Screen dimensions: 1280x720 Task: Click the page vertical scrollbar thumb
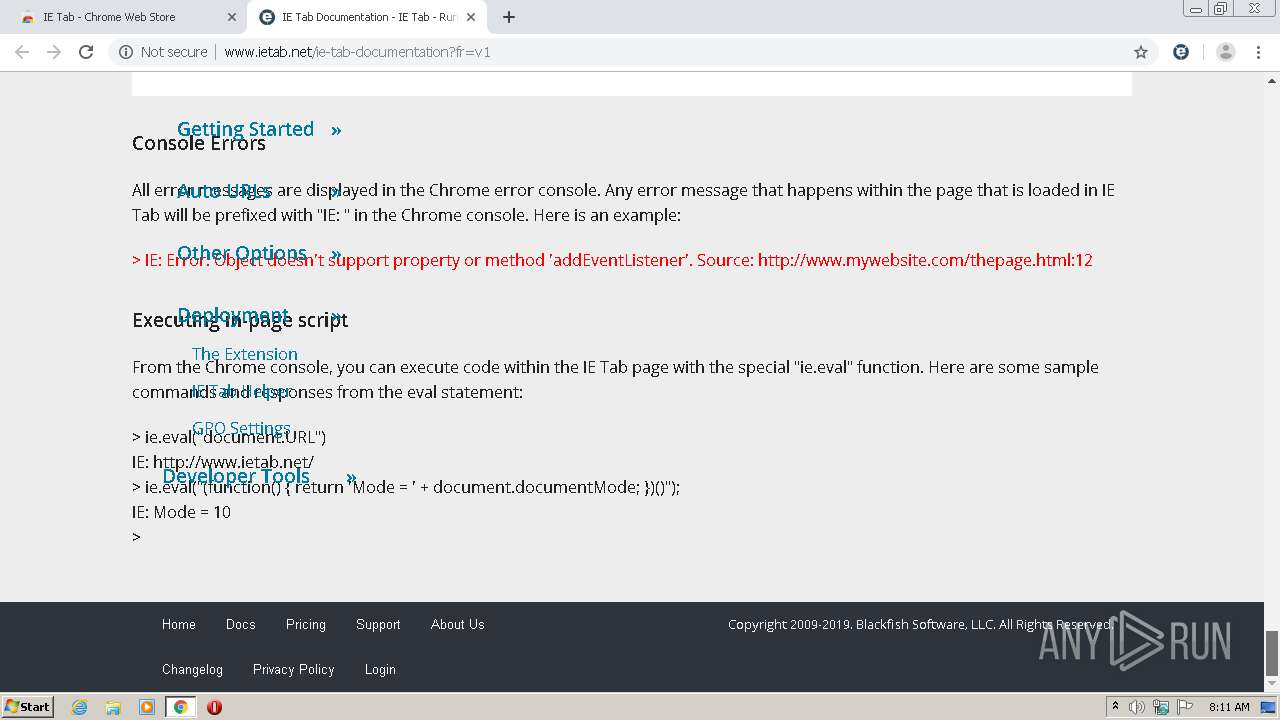(x=1272, y=653)
